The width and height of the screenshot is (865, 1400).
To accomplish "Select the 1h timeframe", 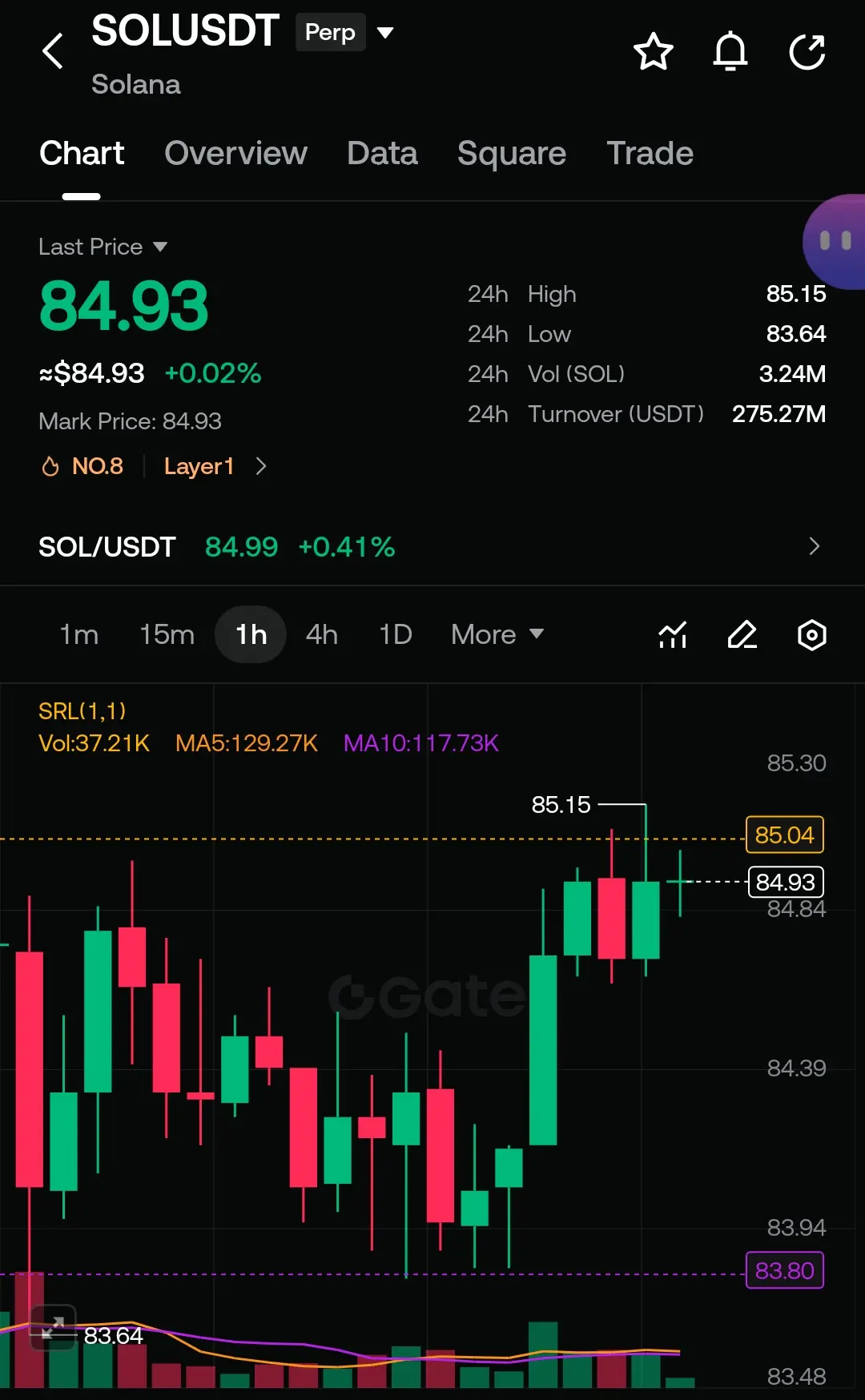I will click(x=251, y=634).
